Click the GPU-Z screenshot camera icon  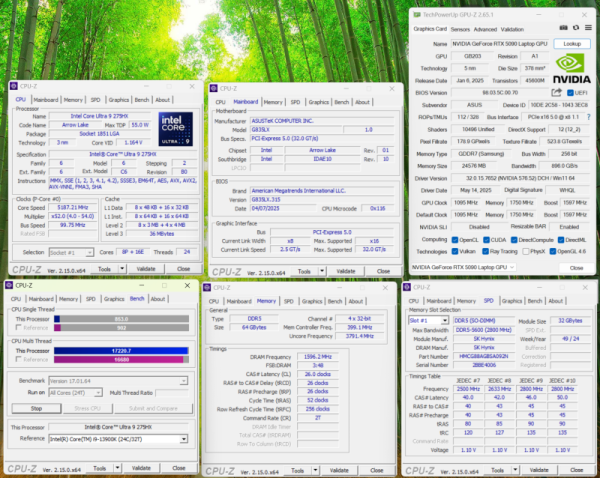pos(563,28)
